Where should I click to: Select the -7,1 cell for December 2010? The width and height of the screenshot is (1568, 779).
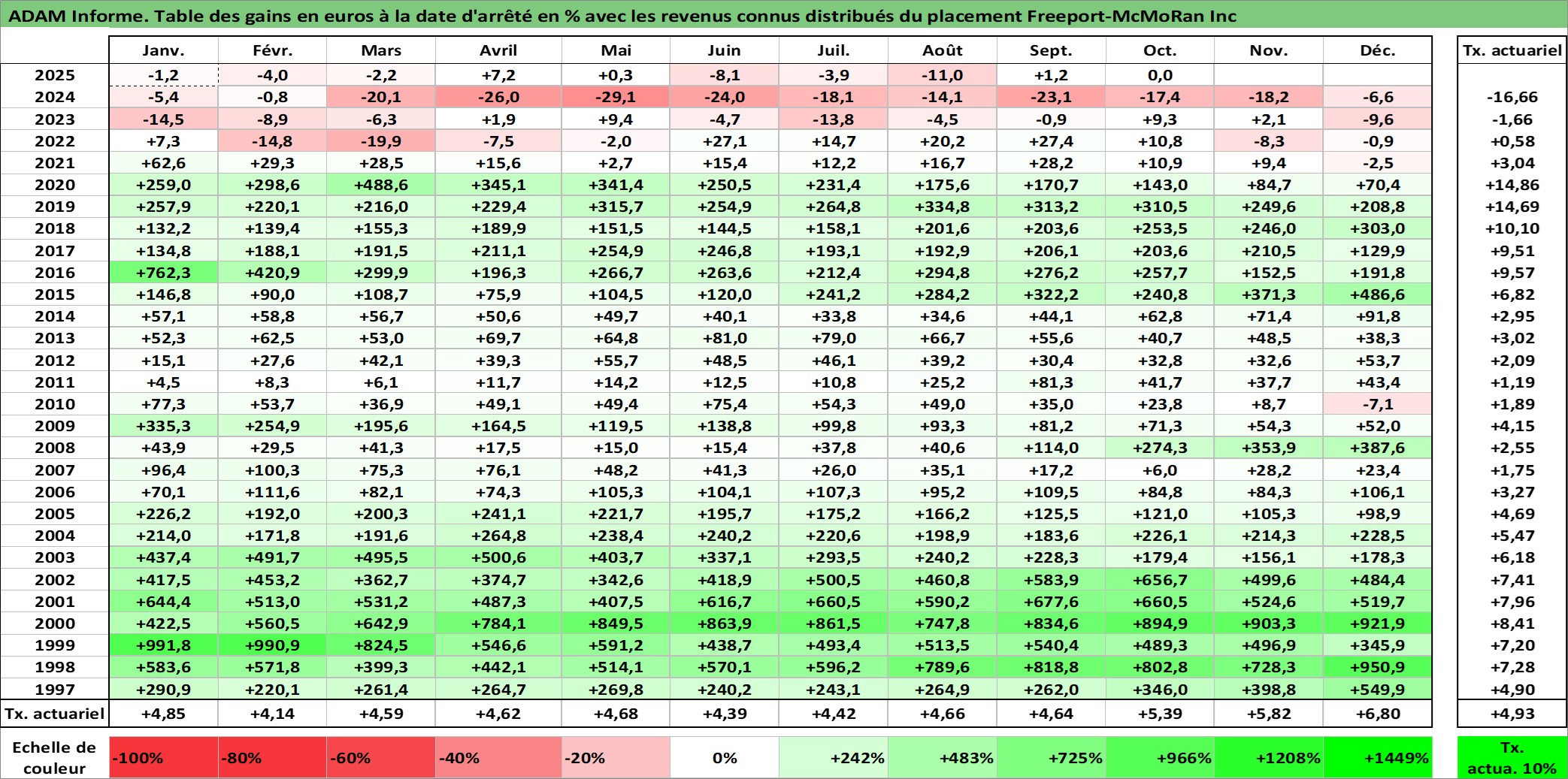point(1377,404)
